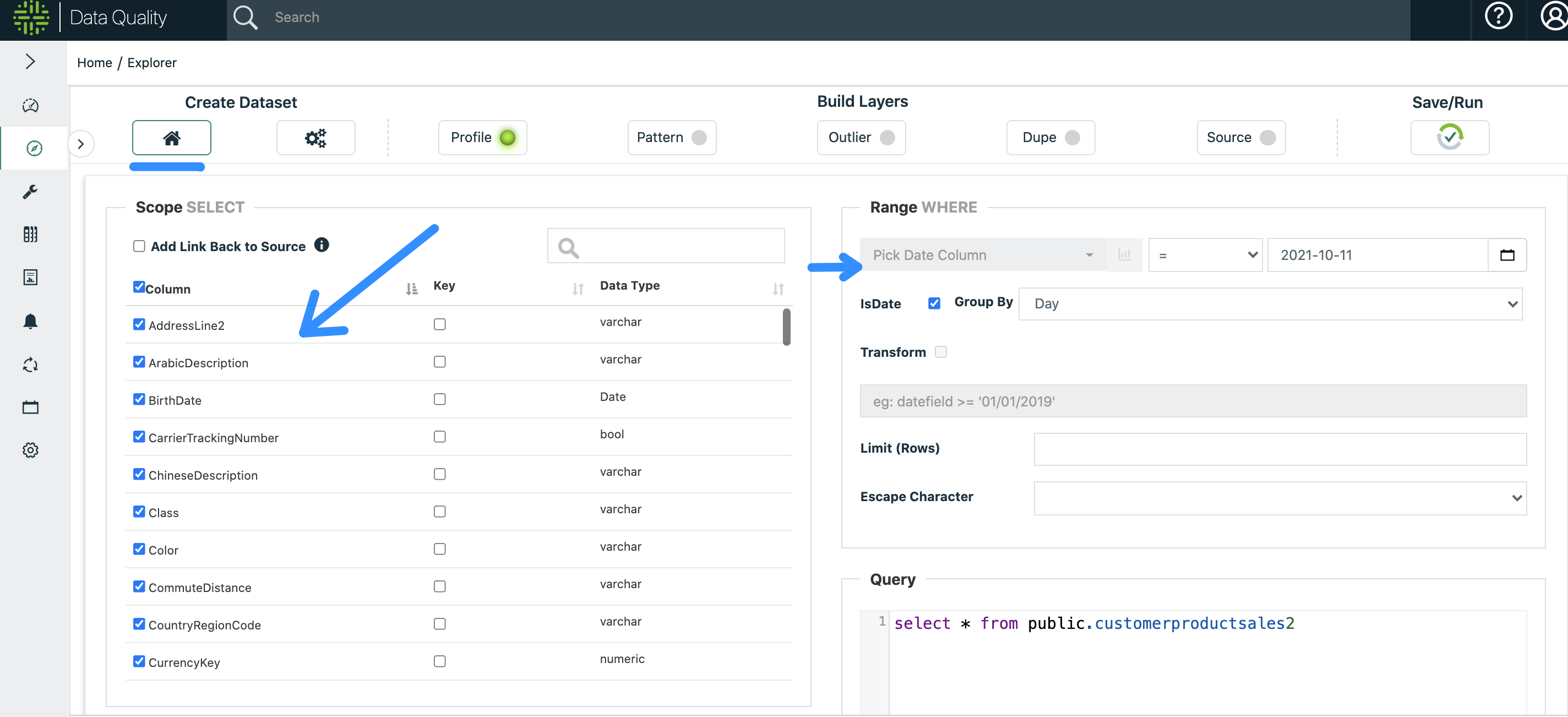Expand the Group By Day dropdown
The width and height of the screenshot is (1568, 717).
(x=1270, y=304)
